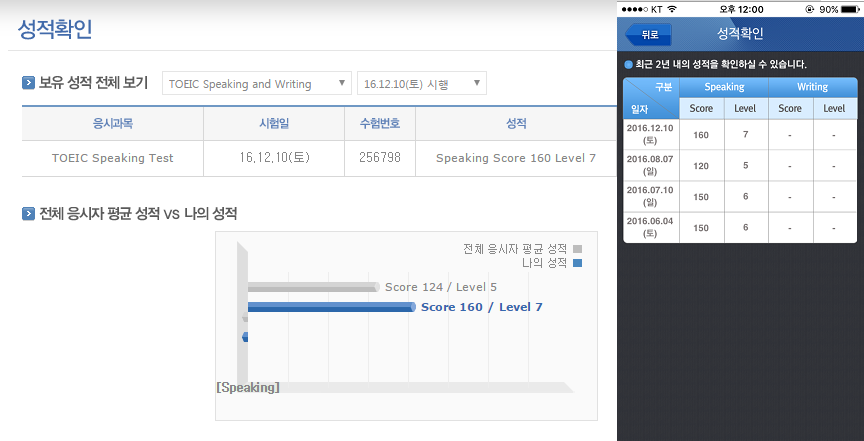Click the level 7 cell in phone table
This screenshot has height=441, width=864.
746,134
